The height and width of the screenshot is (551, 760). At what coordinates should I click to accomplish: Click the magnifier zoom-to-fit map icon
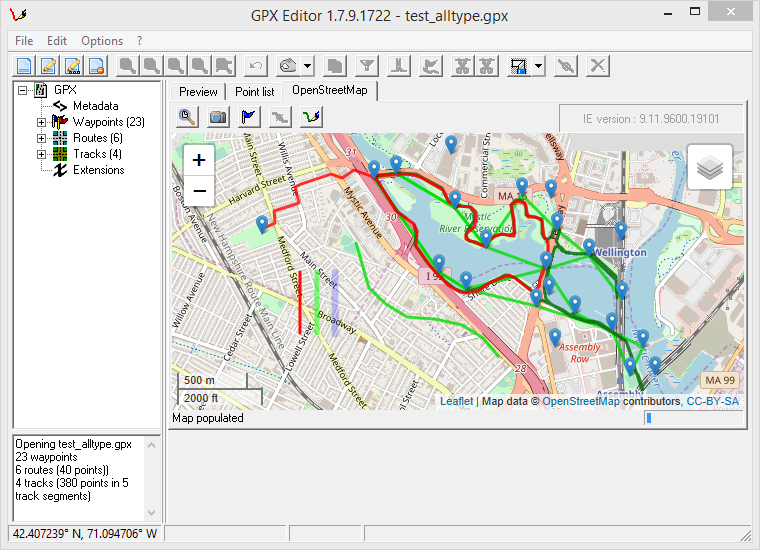pyautogui.click(x=186, y=116)
